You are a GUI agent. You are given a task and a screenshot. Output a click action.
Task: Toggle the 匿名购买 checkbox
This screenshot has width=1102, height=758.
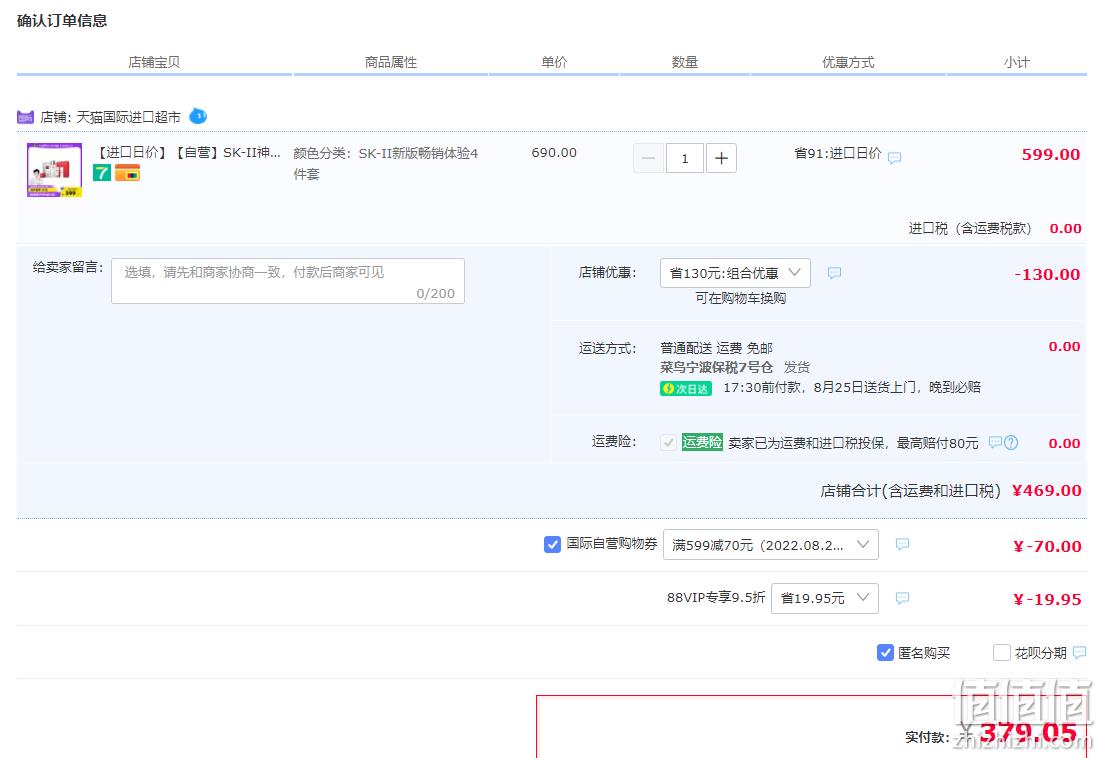(886, 653)
